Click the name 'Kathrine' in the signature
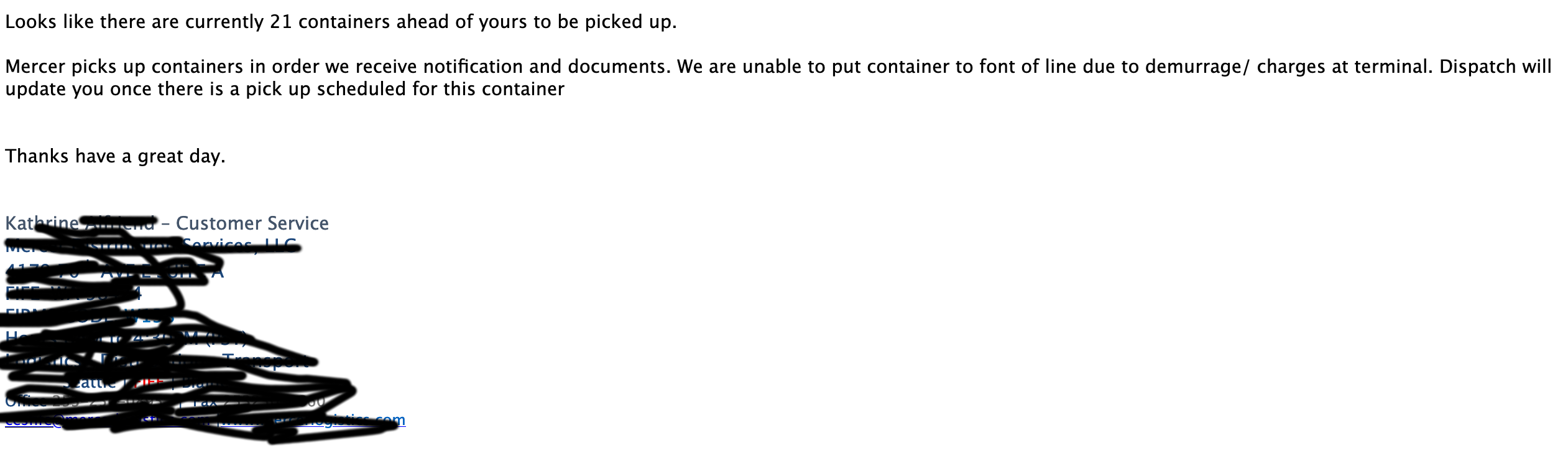This screenshot has height=463, width=1568. tap(41, 223)
